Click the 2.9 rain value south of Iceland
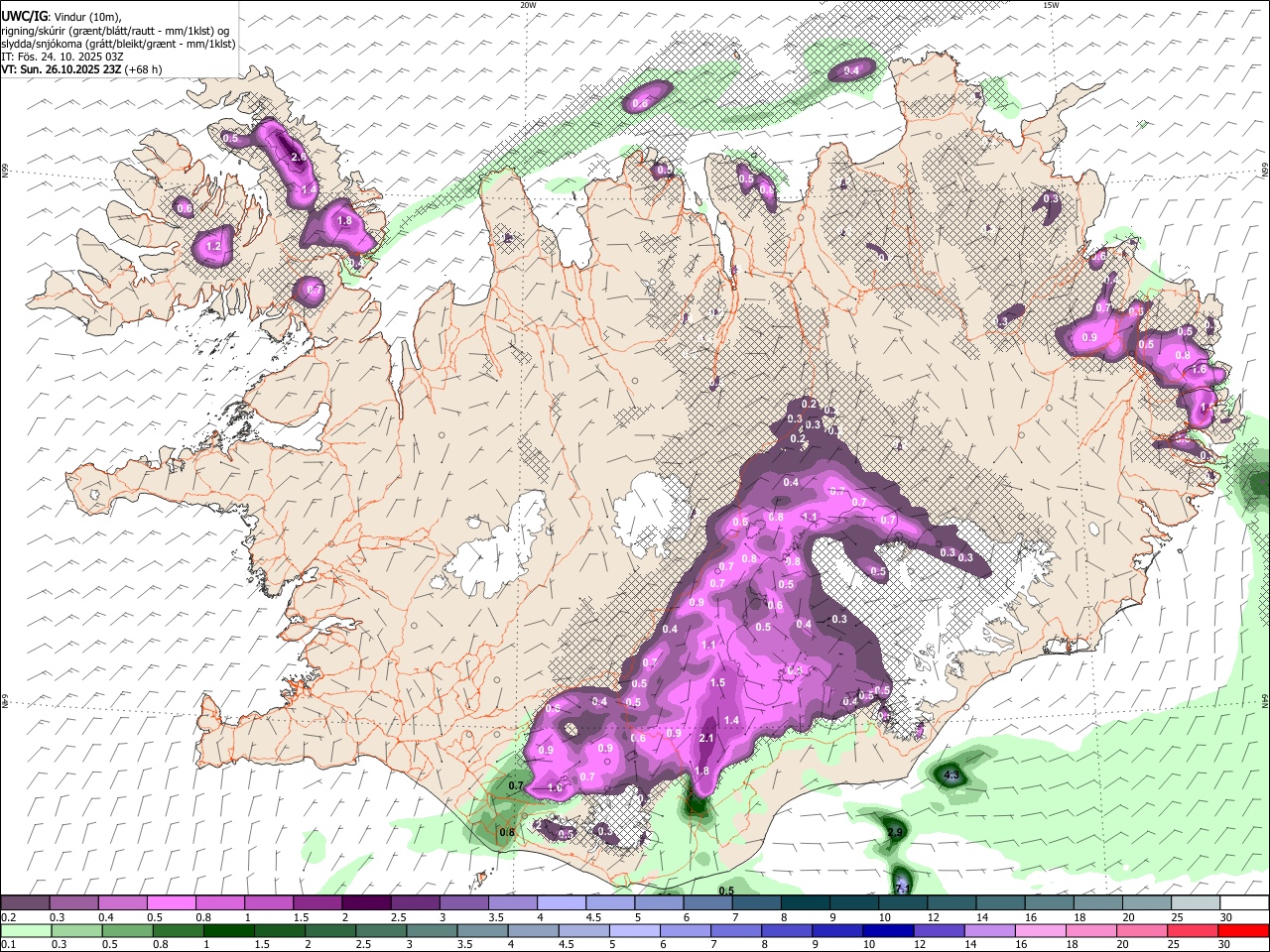 [895, 831]
